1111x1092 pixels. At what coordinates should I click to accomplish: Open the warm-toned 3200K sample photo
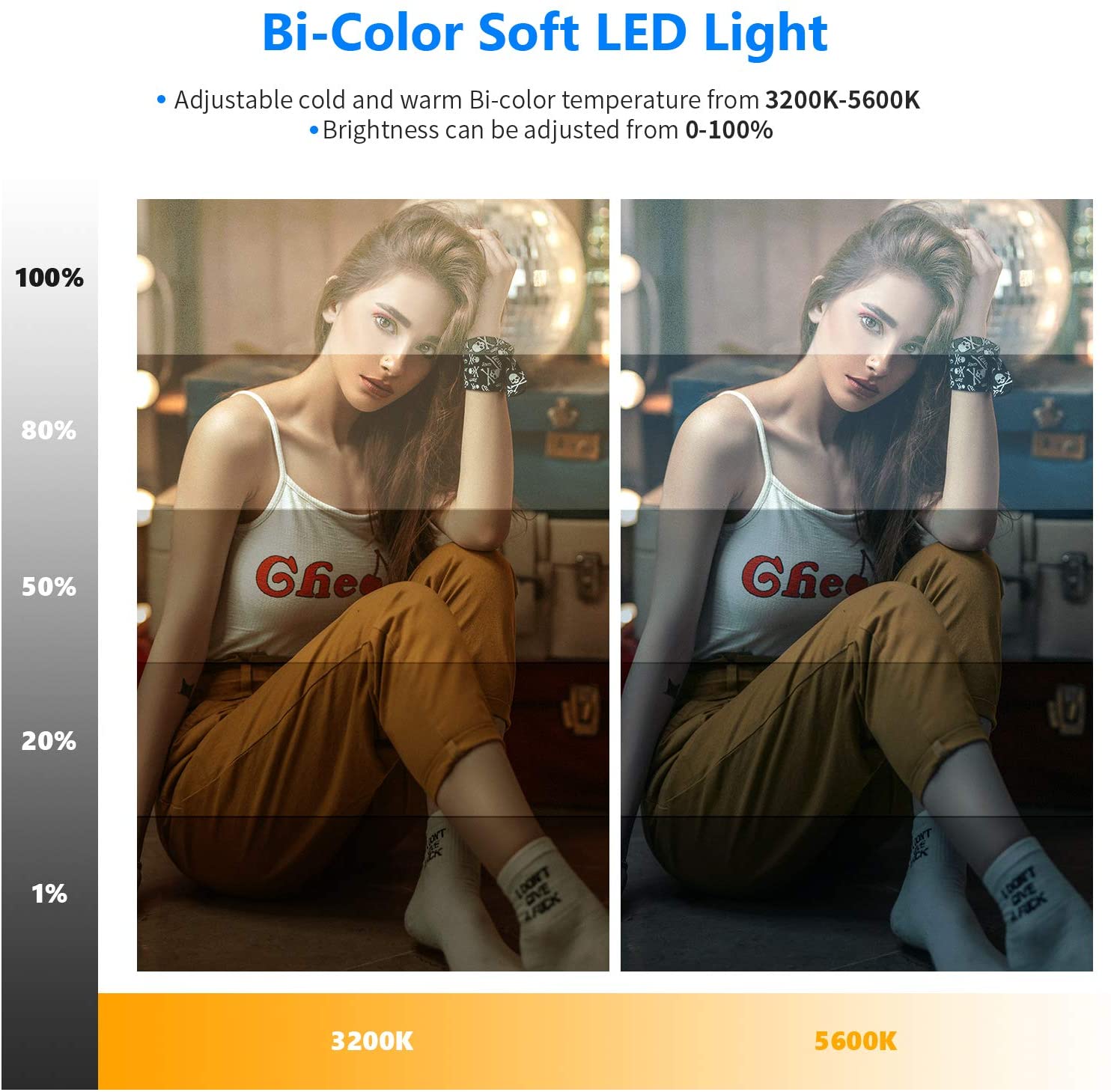click(373, 585)
